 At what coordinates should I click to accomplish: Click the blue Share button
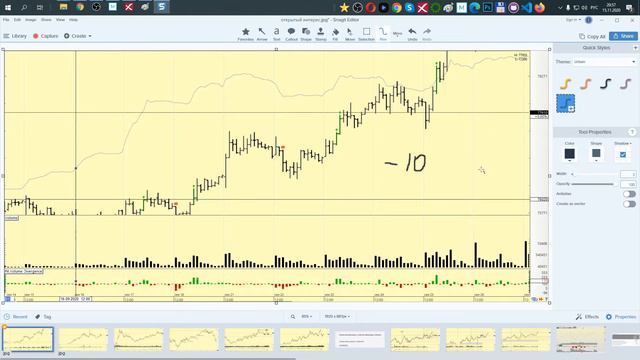point(623,36)
